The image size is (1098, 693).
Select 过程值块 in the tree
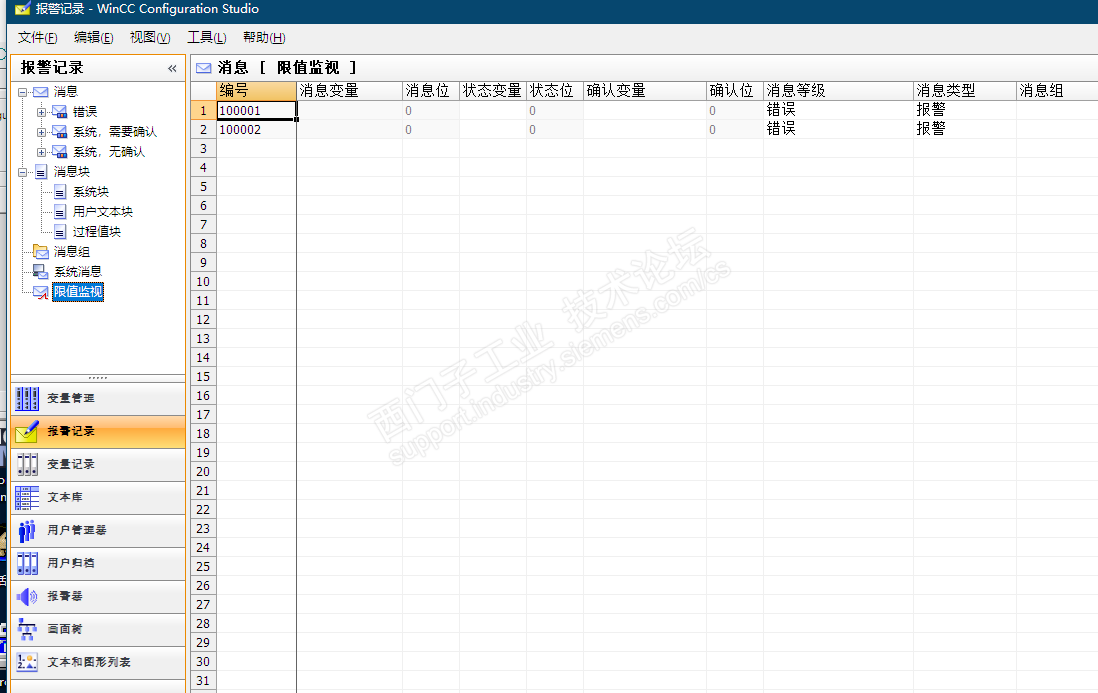(97, 232)
